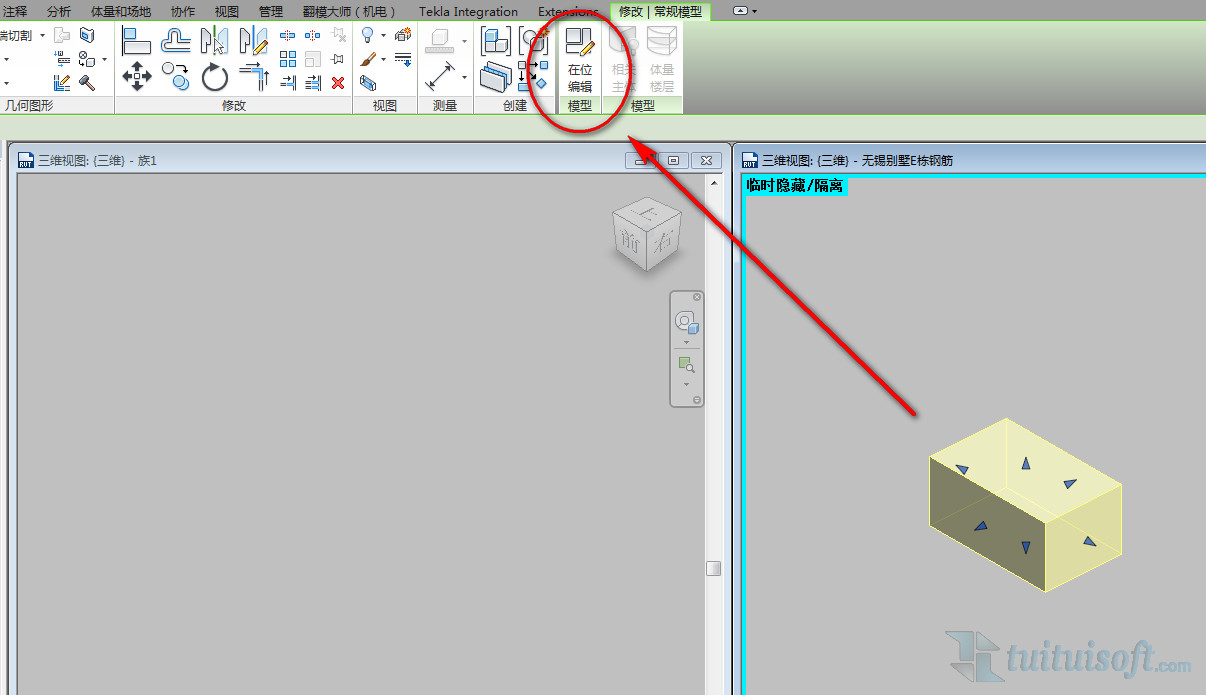This screenshot has height=695, width=1206.
Task: Click the ViewCube front face 前
Action: tap(631, 240)
